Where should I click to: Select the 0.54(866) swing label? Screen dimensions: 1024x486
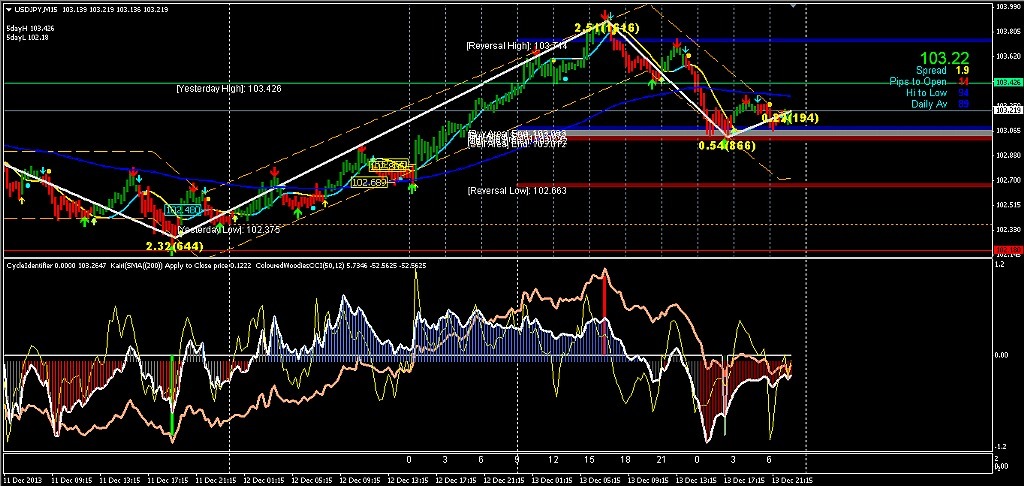pyautogui.click(x=728, y=146)
